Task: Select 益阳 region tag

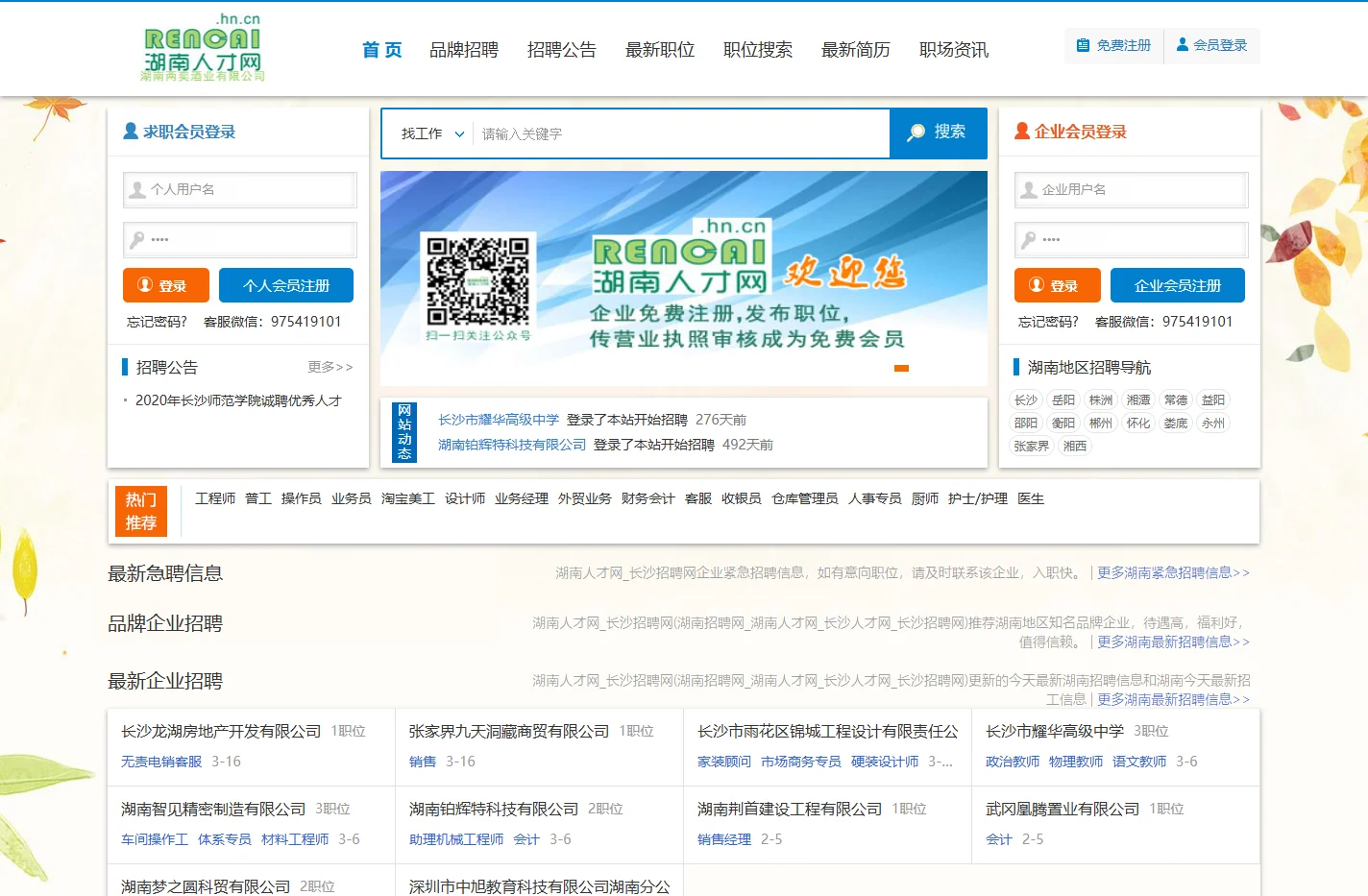Action: click(1213, 400)
